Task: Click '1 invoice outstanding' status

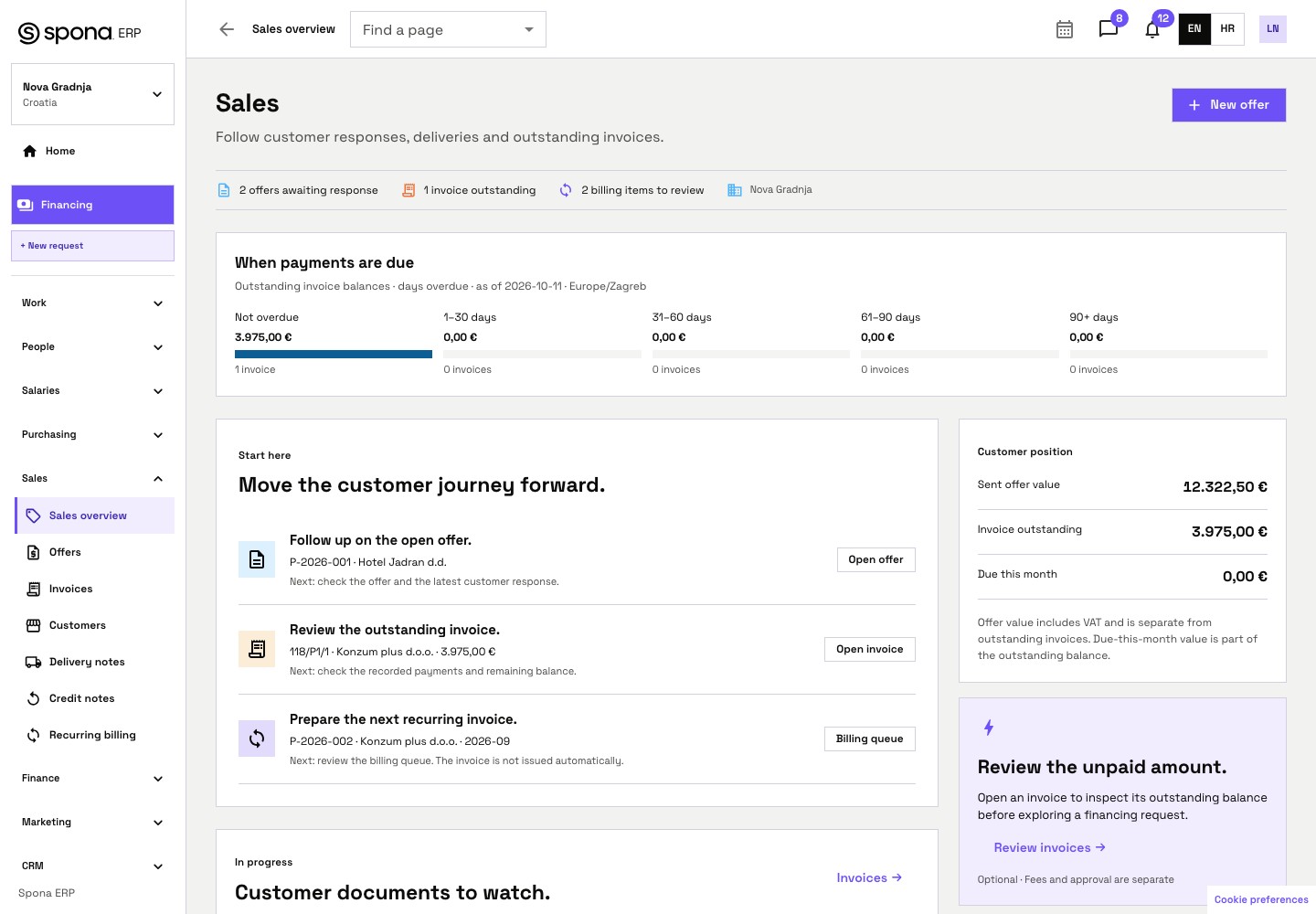Action: (469, 190)
